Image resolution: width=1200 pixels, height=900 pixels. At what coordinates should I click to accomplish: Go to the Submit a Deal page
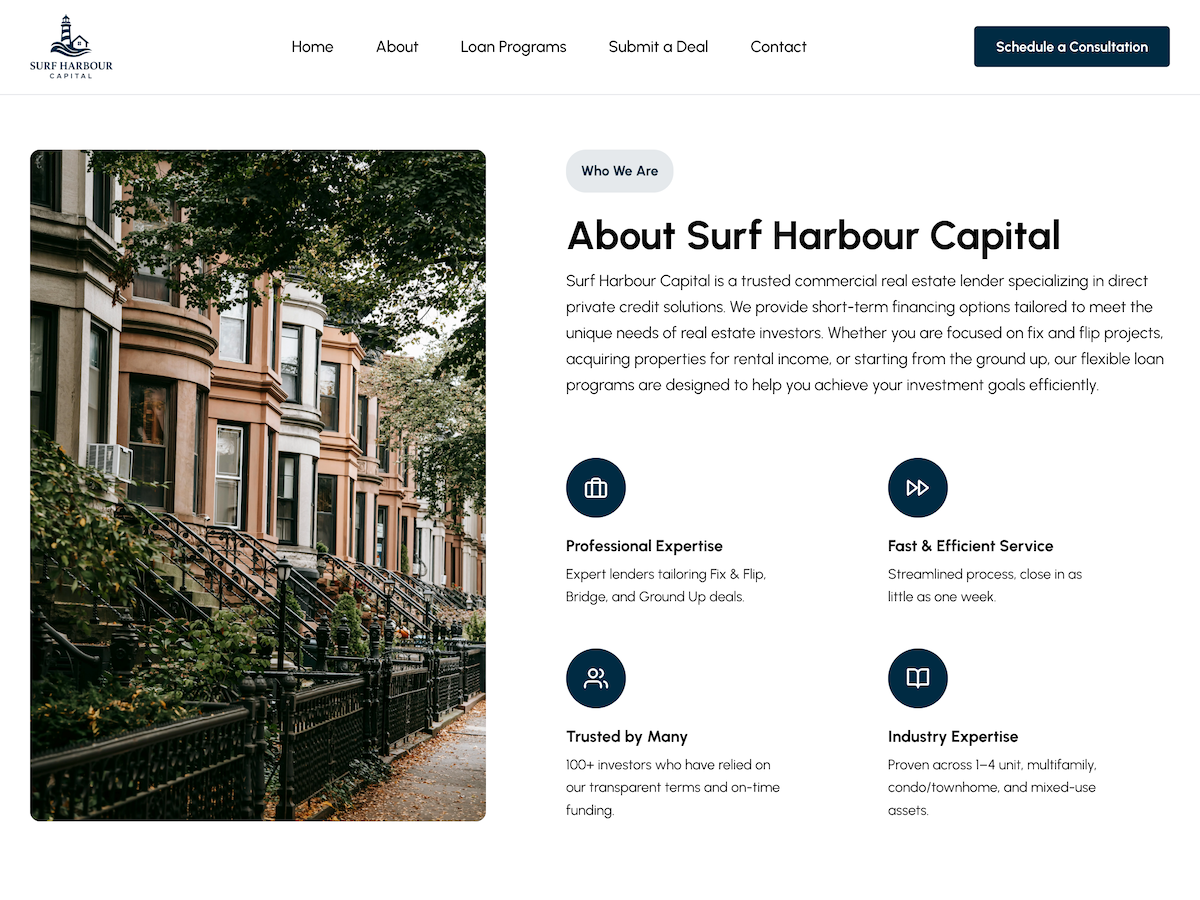658,46
